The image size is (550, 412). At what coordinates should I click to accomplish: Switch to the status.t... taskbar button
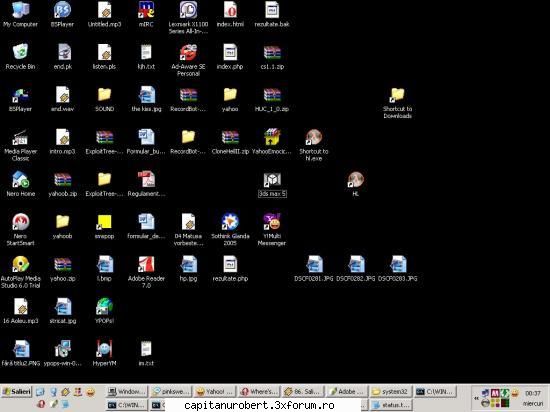(391, 405)
